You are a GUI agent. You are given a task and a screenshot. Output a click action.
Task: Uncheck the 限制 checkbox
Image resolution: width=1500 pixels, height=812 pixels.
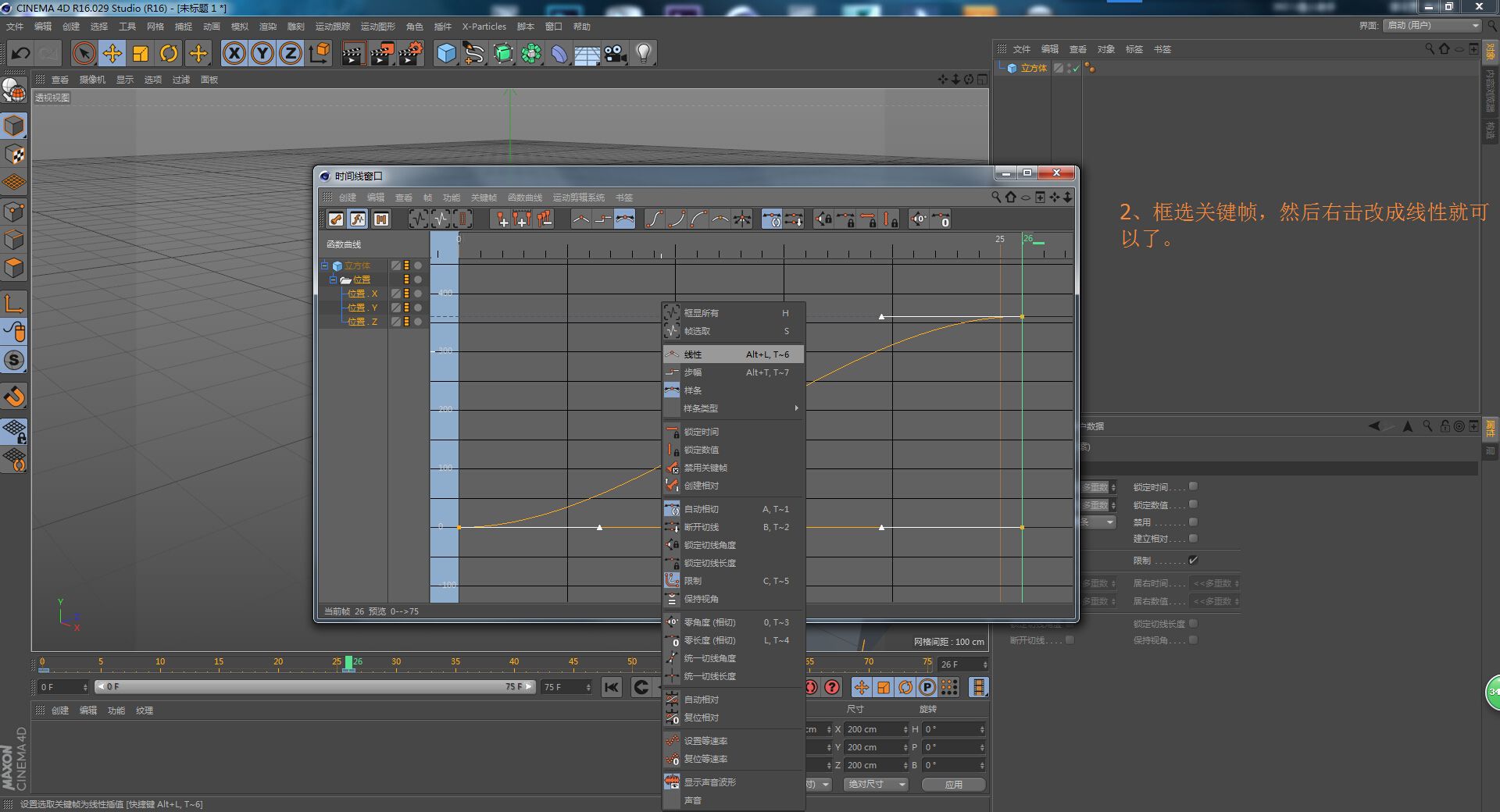coord(1193,560)
